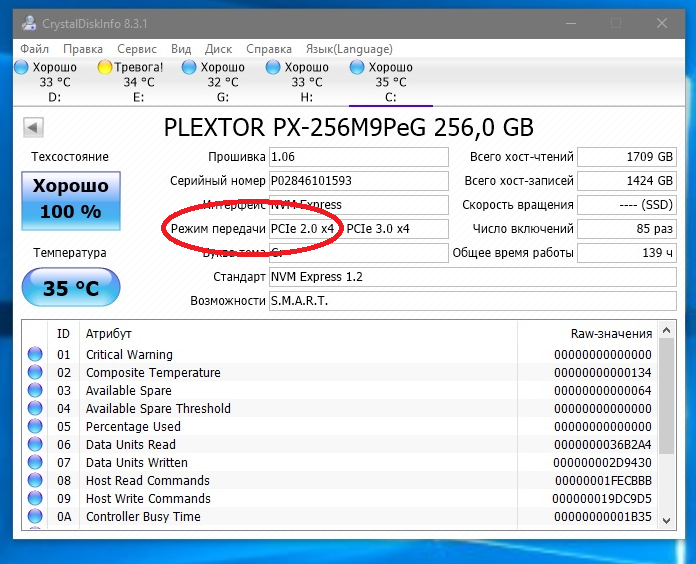Select the Composite Temperature attribute text

click(x=153, y=372)
